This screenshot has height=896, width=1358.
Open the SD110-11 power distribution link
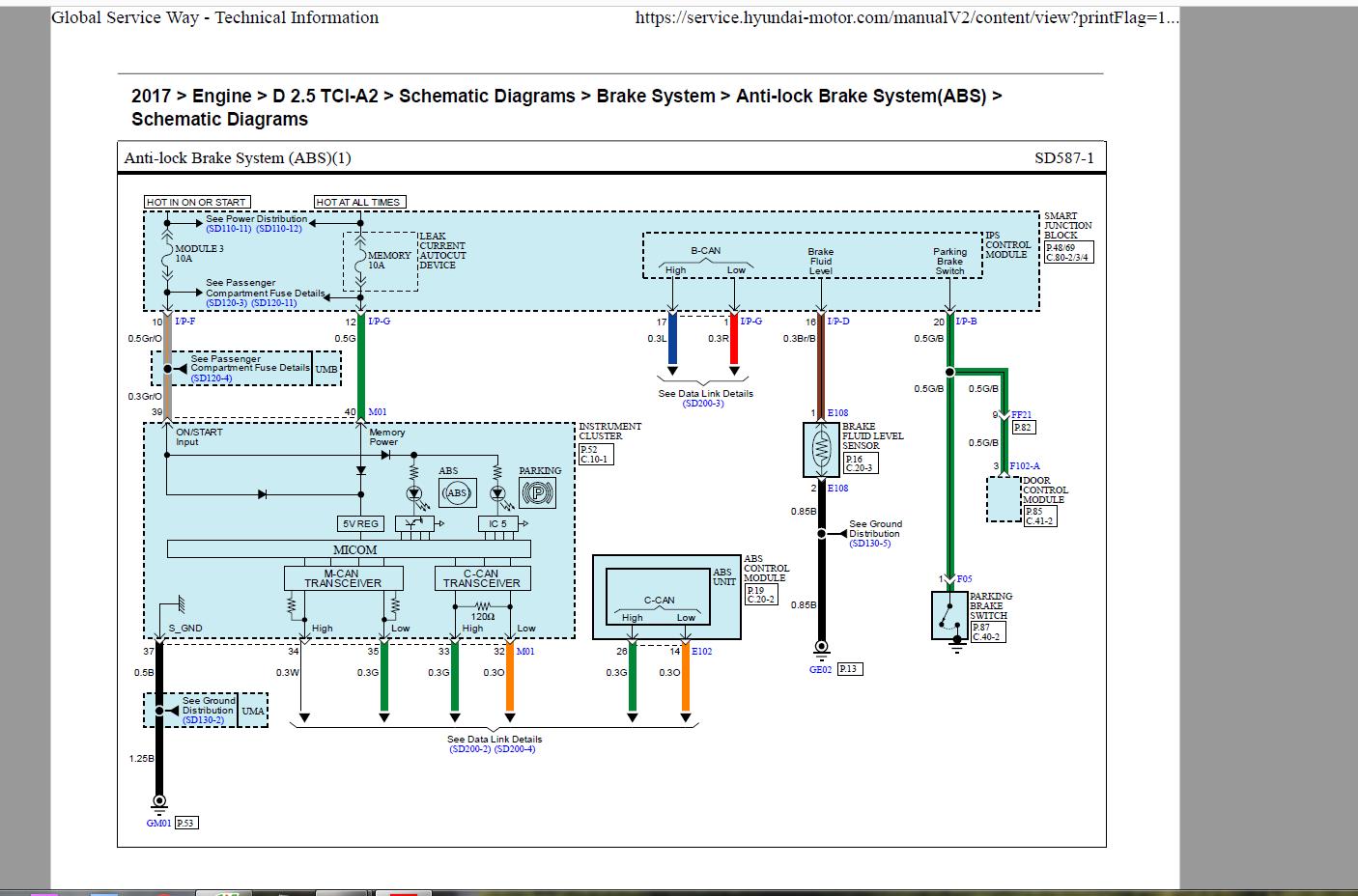point(228,229)
